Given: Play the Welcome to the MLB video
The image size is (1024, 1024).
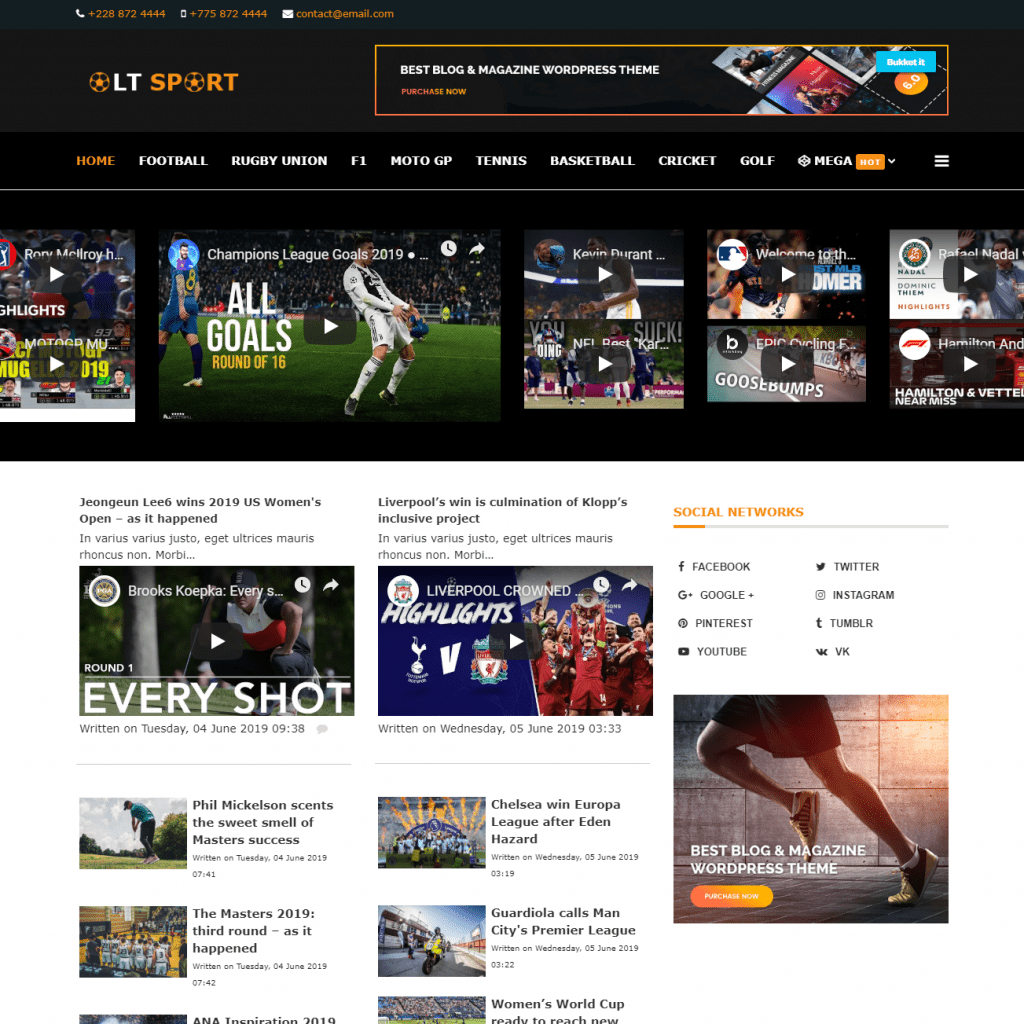Looking at the screenshot, I should [787, 274].
